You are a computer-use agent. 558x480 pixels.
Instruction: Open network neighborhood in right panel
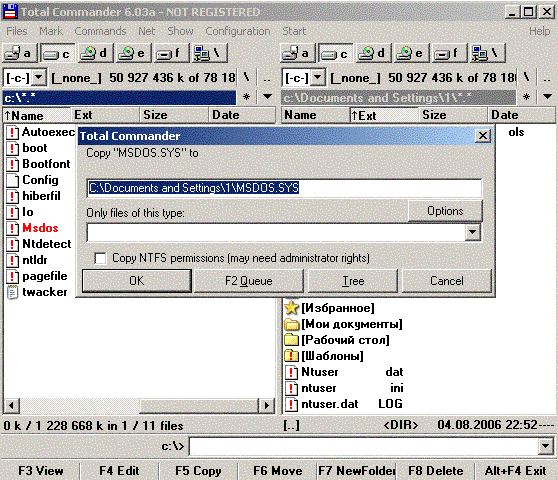point(488,53)
